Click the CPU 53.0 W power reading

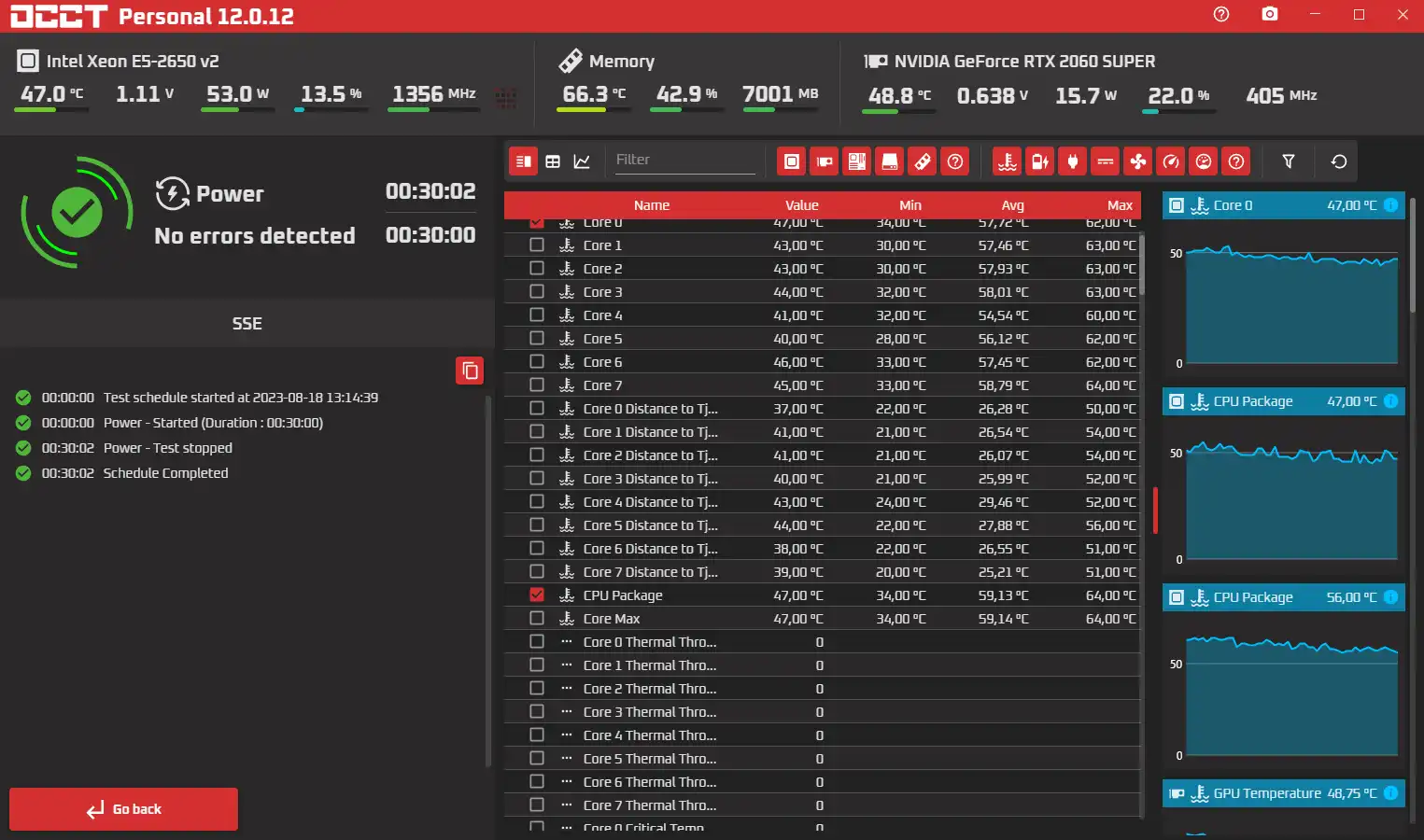(x=237, y=94)
